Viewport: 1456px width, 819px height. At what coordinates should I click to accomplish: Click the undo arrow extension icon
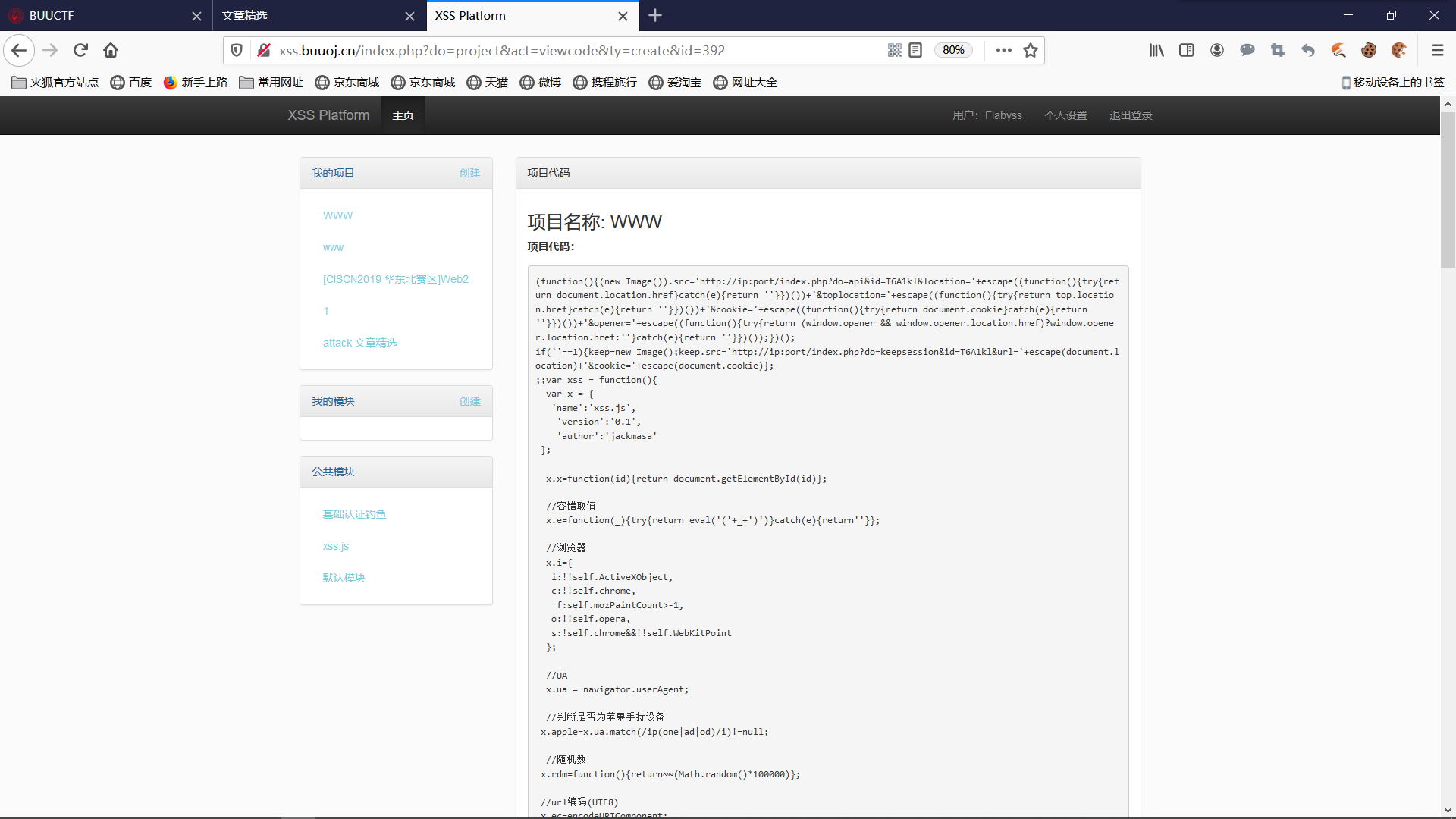point(1308,50)
